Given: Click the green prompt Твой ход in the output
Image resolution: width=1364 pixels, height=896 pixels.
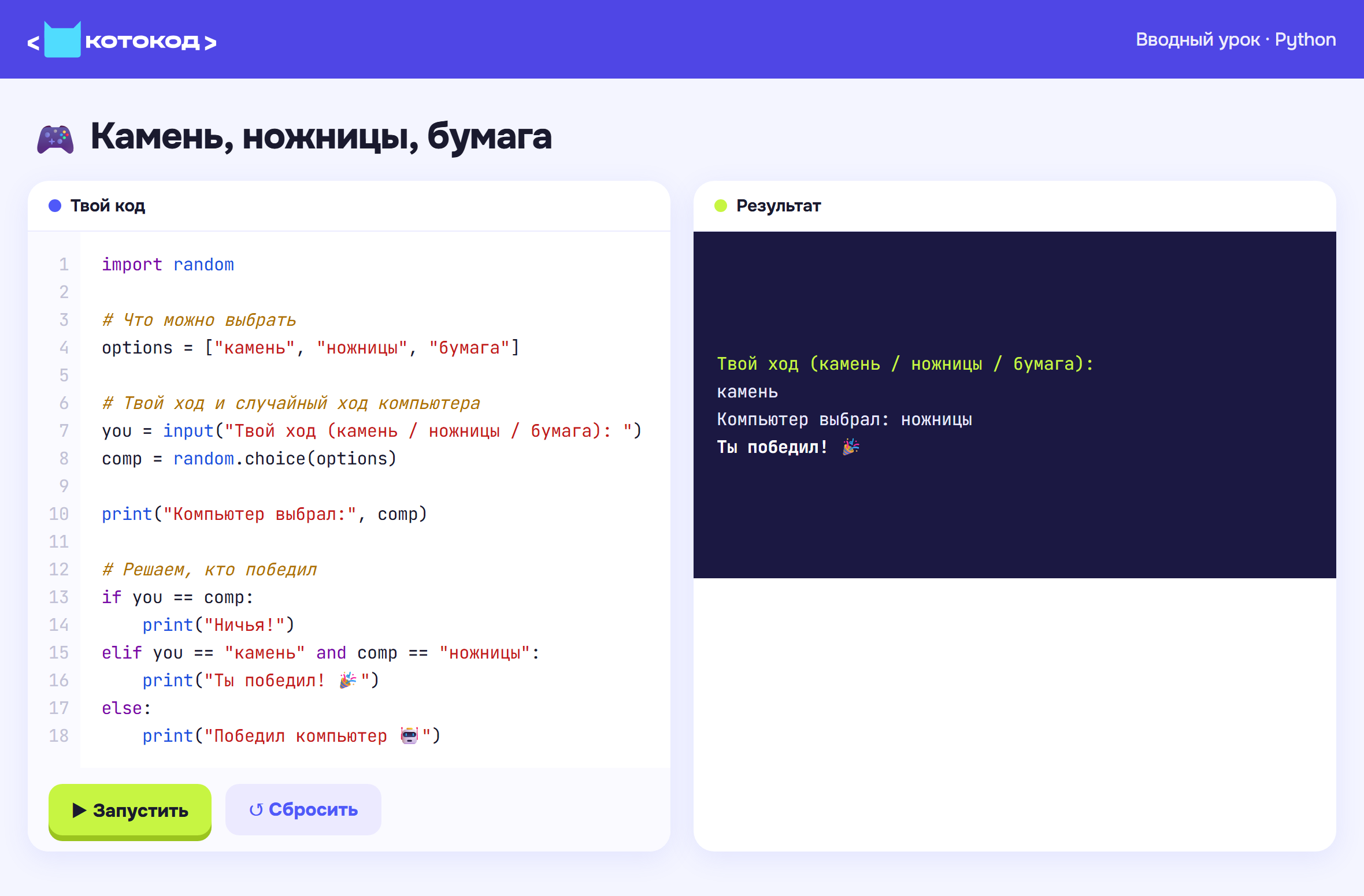Looking at the screenshot, I should point(905,363).
